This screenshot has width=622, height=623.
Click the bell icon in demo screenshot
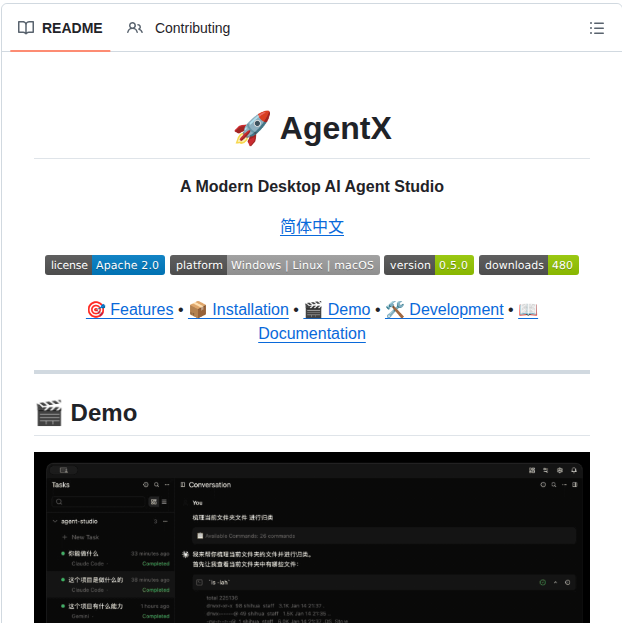(574, 470)
